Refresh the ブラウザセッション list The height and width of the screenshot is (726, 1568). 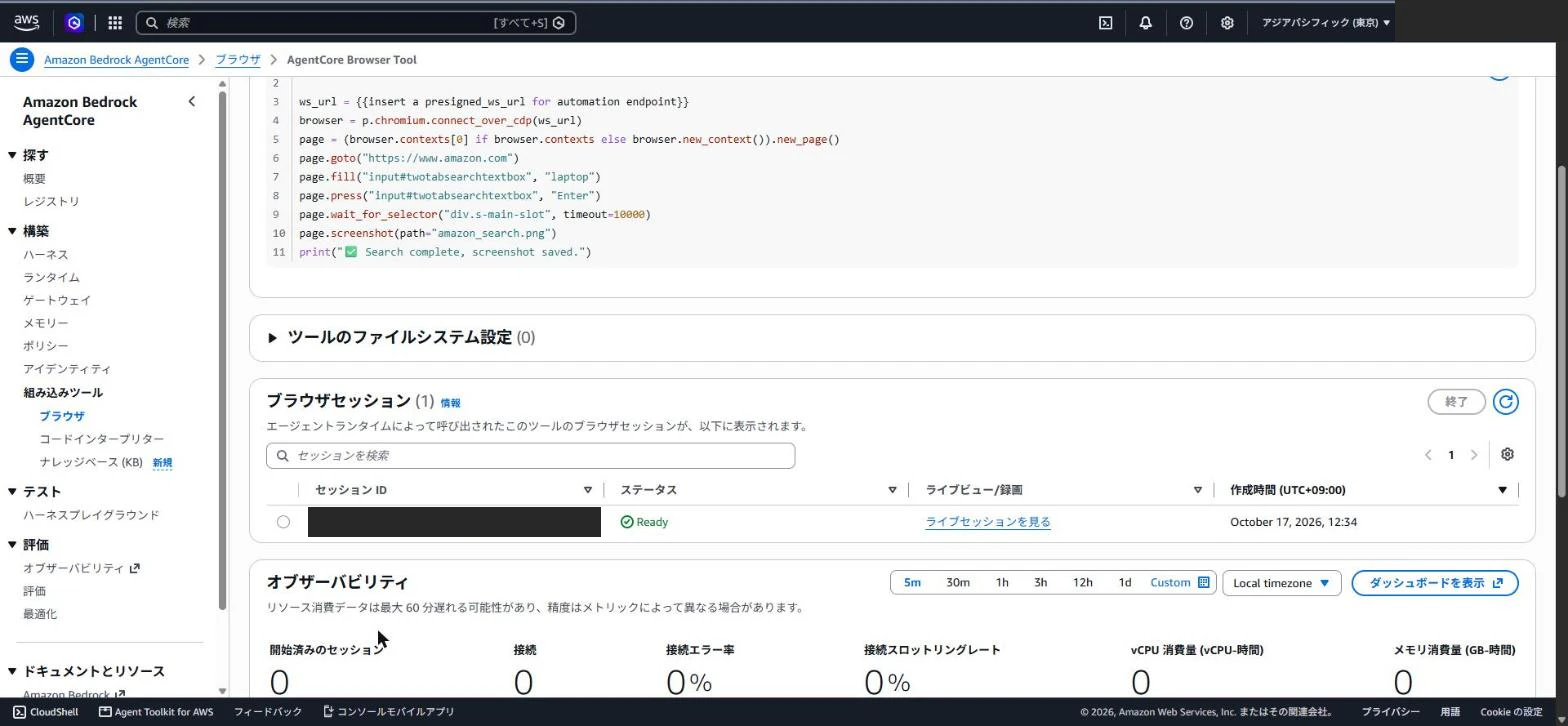point(1505,401)
